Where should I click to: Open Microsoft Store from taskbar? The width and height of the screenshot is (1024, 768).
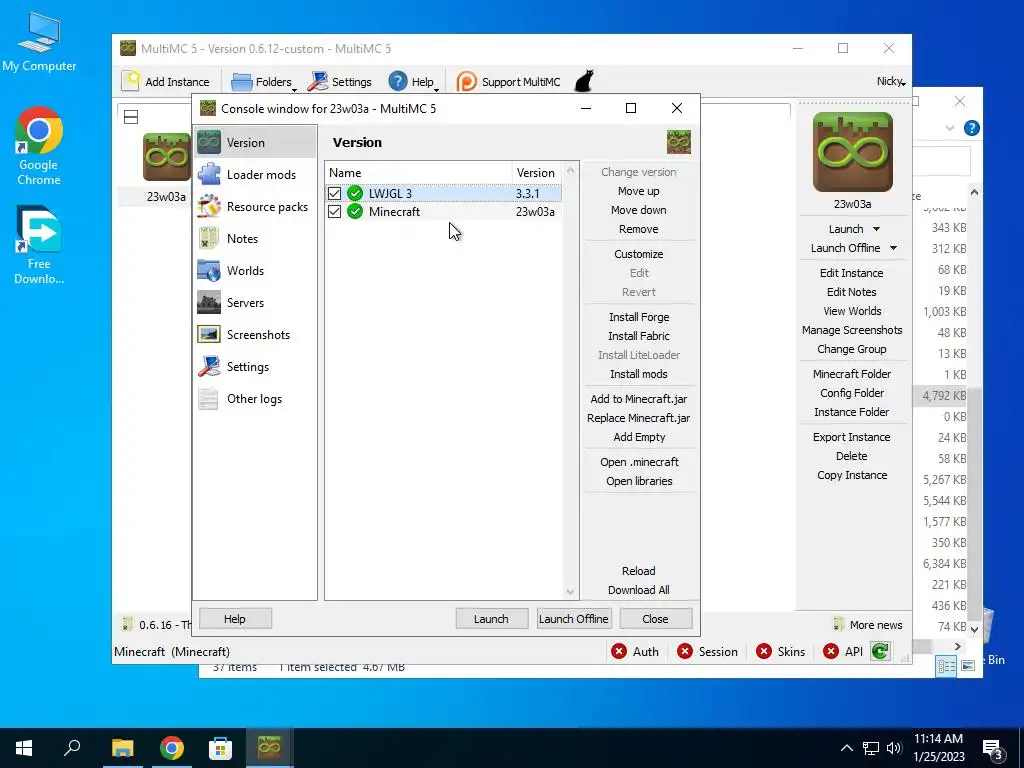pos(221,748)
